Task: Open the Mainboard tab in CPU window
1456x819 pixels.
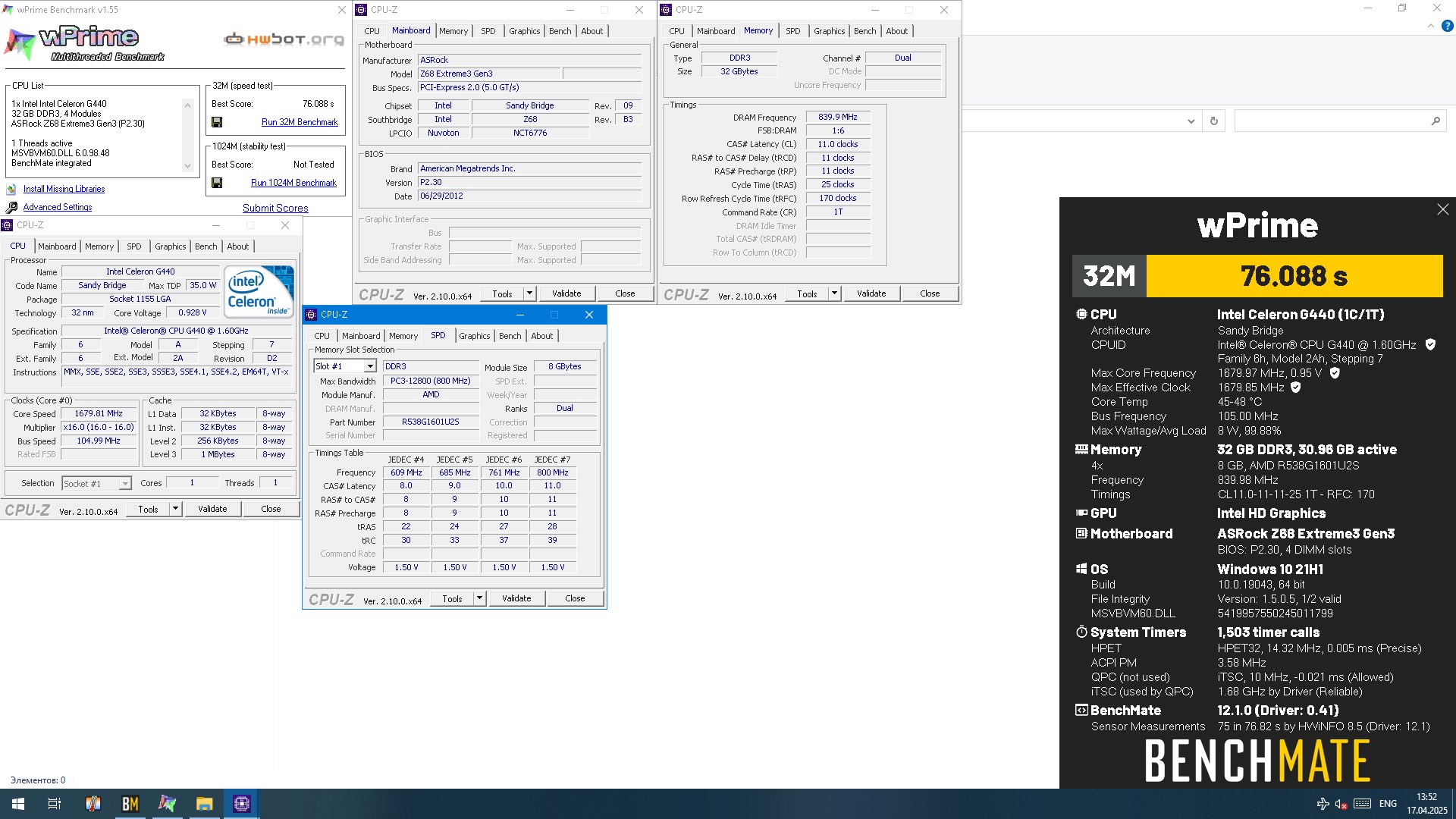Action: click(x=57, y=246)
